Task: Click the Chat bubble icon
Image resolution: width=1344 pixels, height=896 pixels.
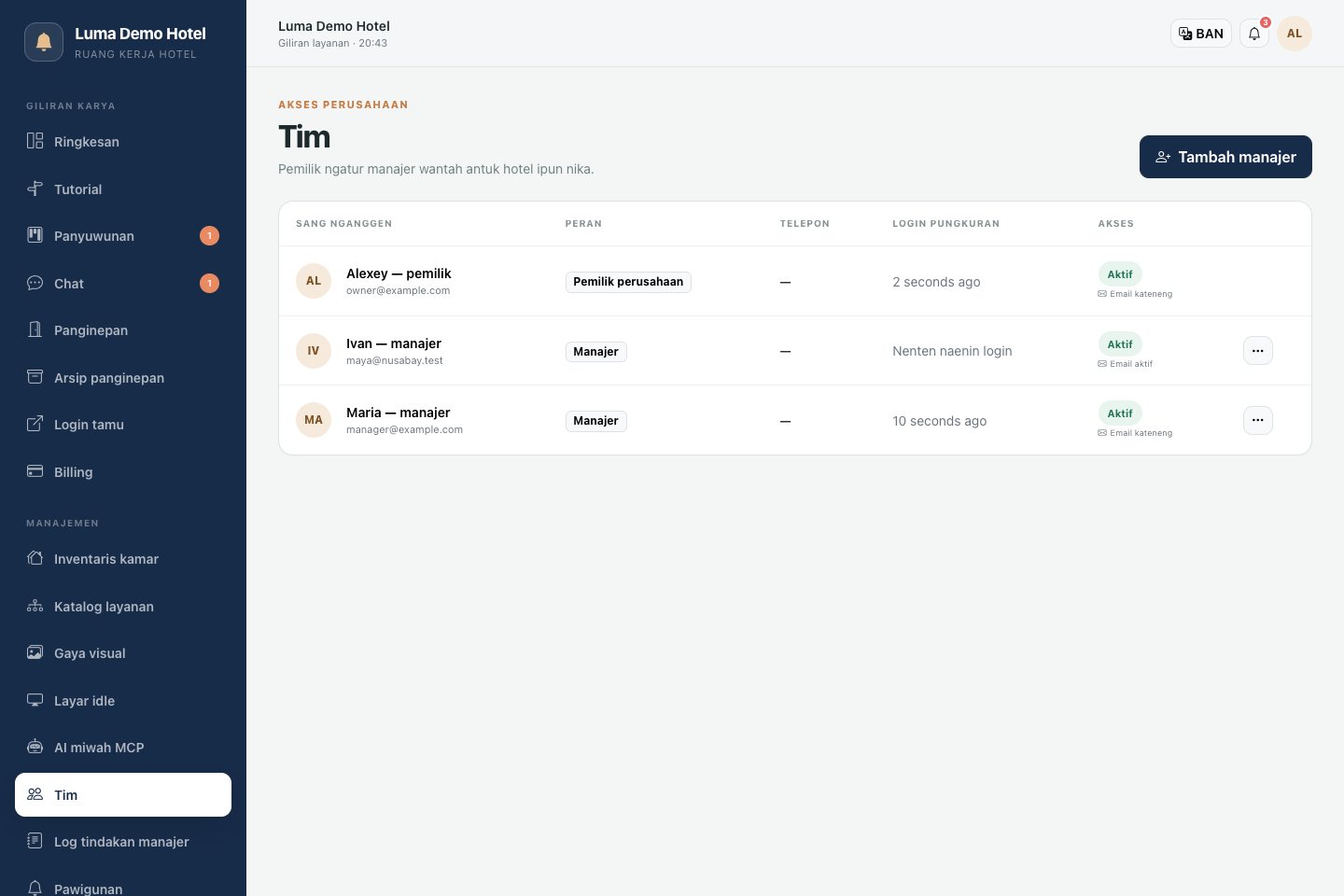Action: 35,283
